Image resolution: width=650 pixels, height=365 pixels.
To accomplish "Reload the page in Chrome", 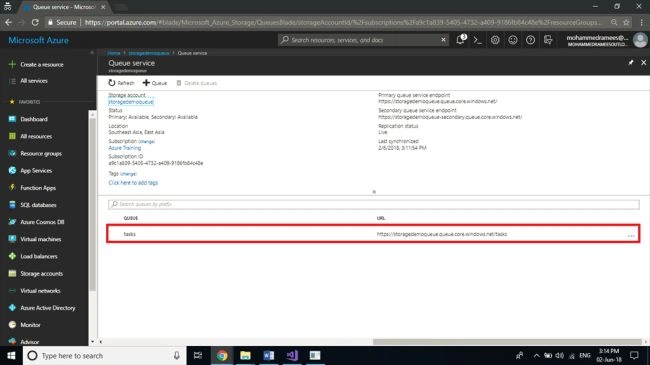I will (35, 22).
